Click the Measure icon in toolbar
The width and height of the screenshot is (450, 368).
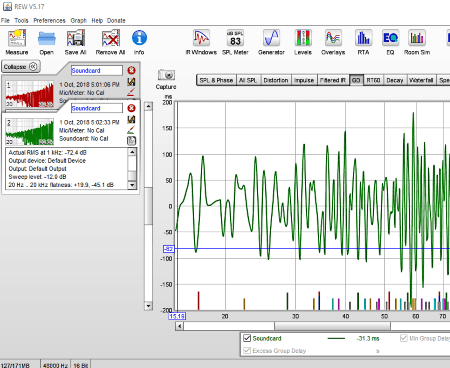(17, 38)
